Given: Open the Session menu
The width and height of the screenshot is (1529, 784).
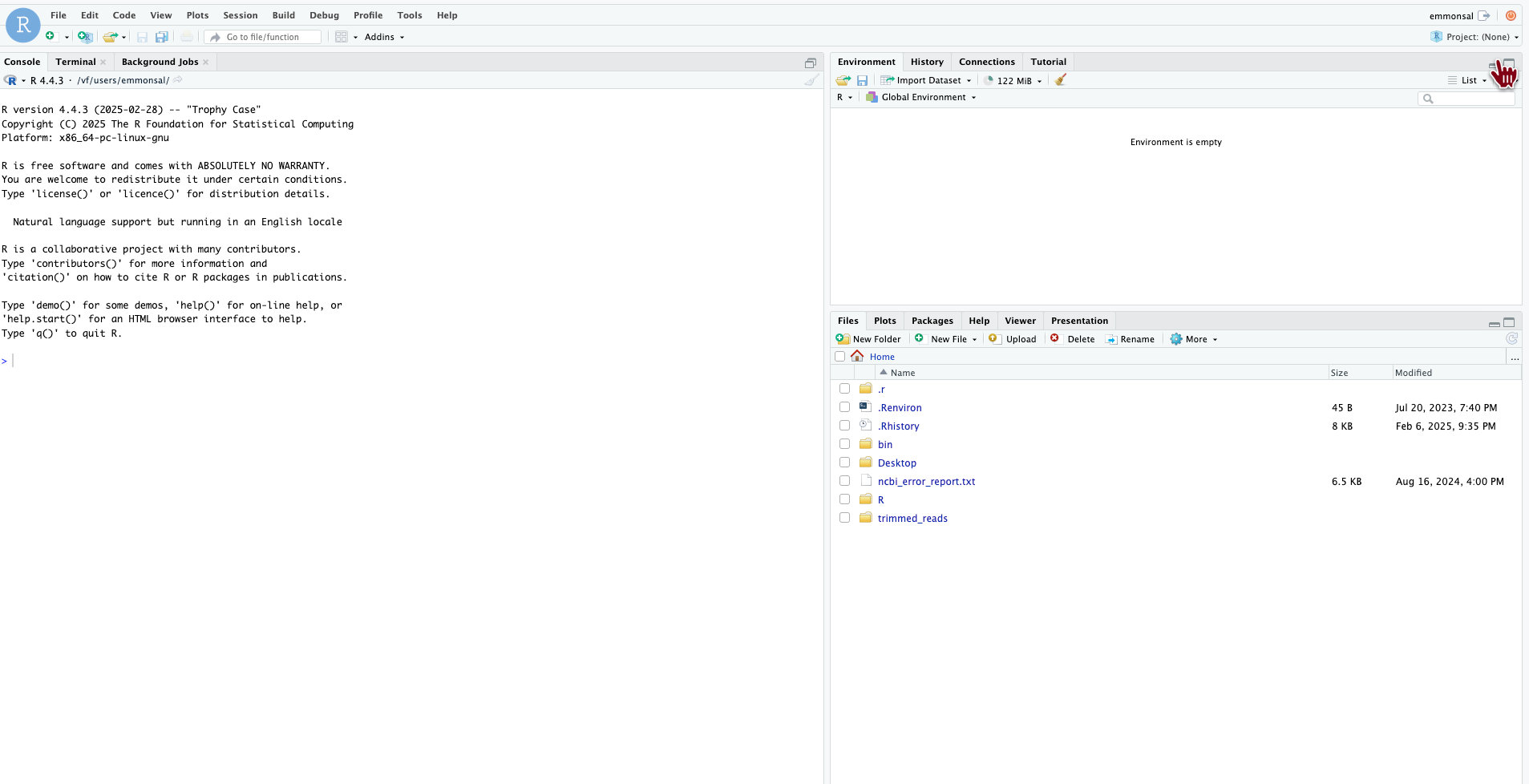Looking at the screenshot, I should pyautogui.click(x=240, y=14).
